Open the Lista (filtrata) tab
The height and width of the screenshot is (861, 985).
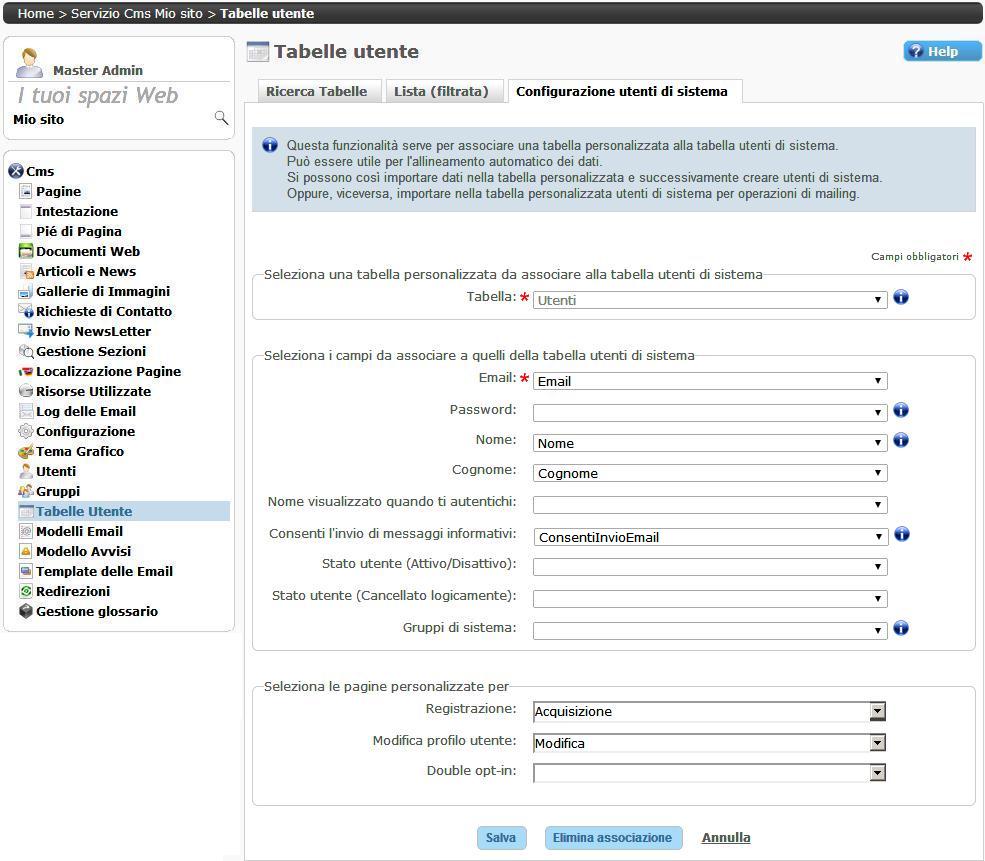click(441, 92)
